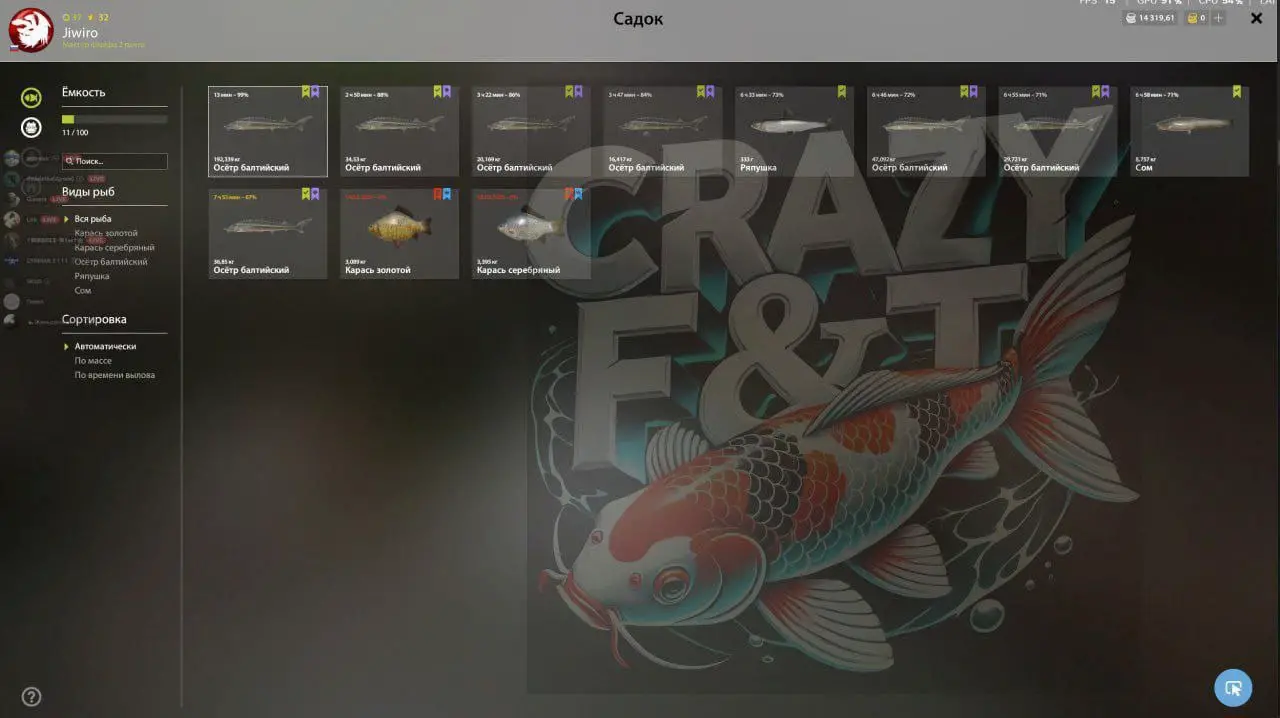Click the purple badge on the 29,723 кг sturgeon card
1280x718 pixels.
[1106, 91]
